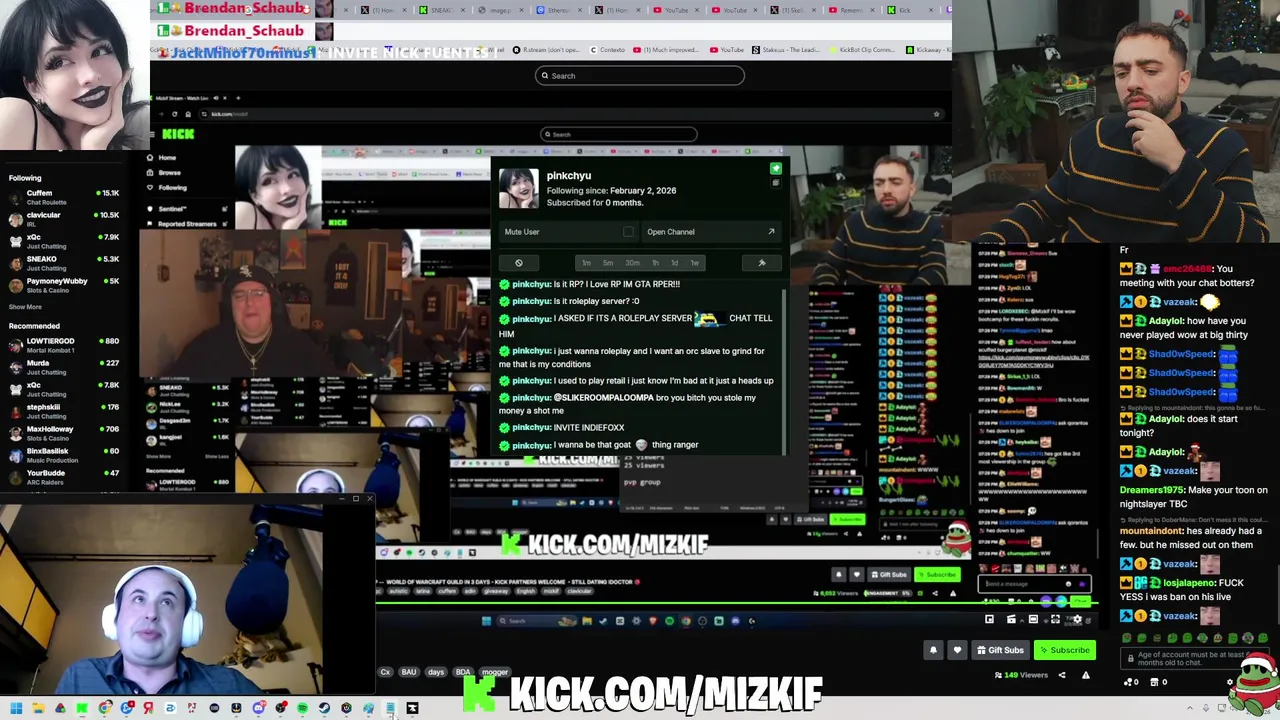
Task: Click the theater mode icon in player controls
Action: click(x=1033, y=620)
